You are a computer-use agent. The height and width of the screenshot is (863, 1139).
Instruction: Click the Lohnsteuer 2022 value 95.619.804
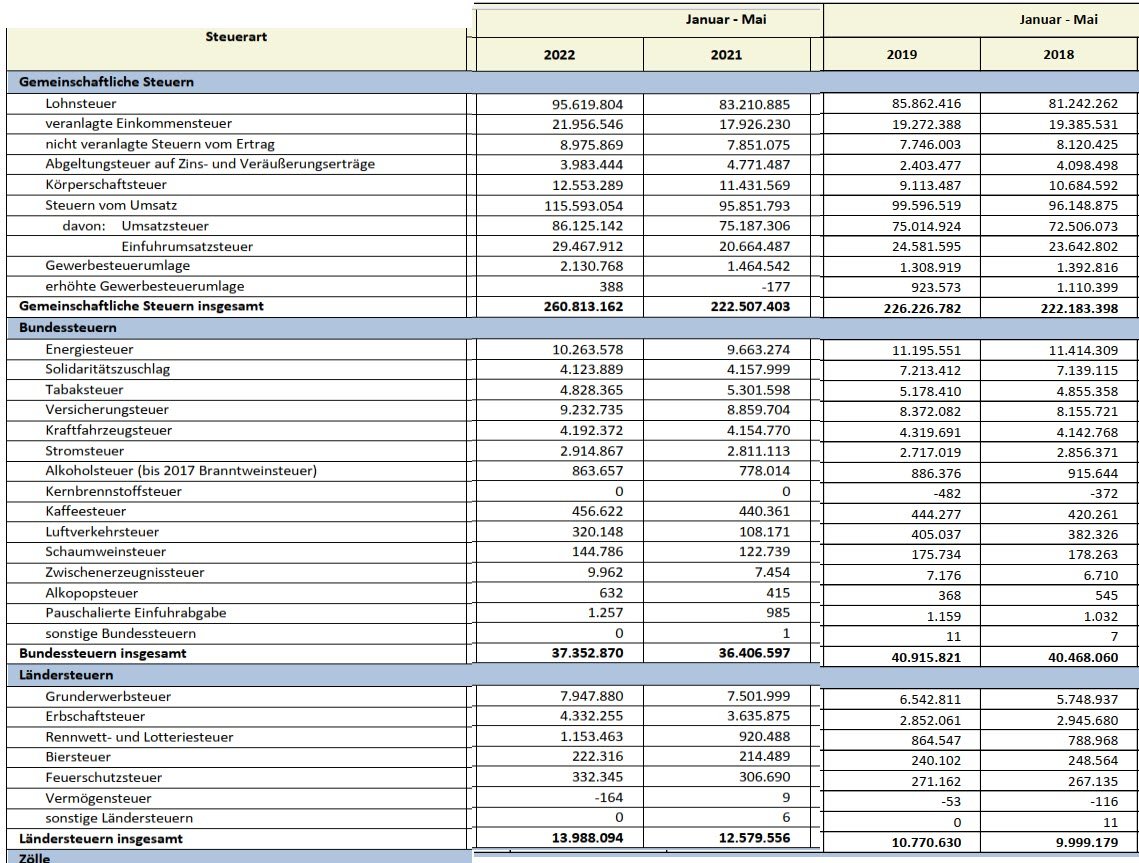click(x=587, y=105)
